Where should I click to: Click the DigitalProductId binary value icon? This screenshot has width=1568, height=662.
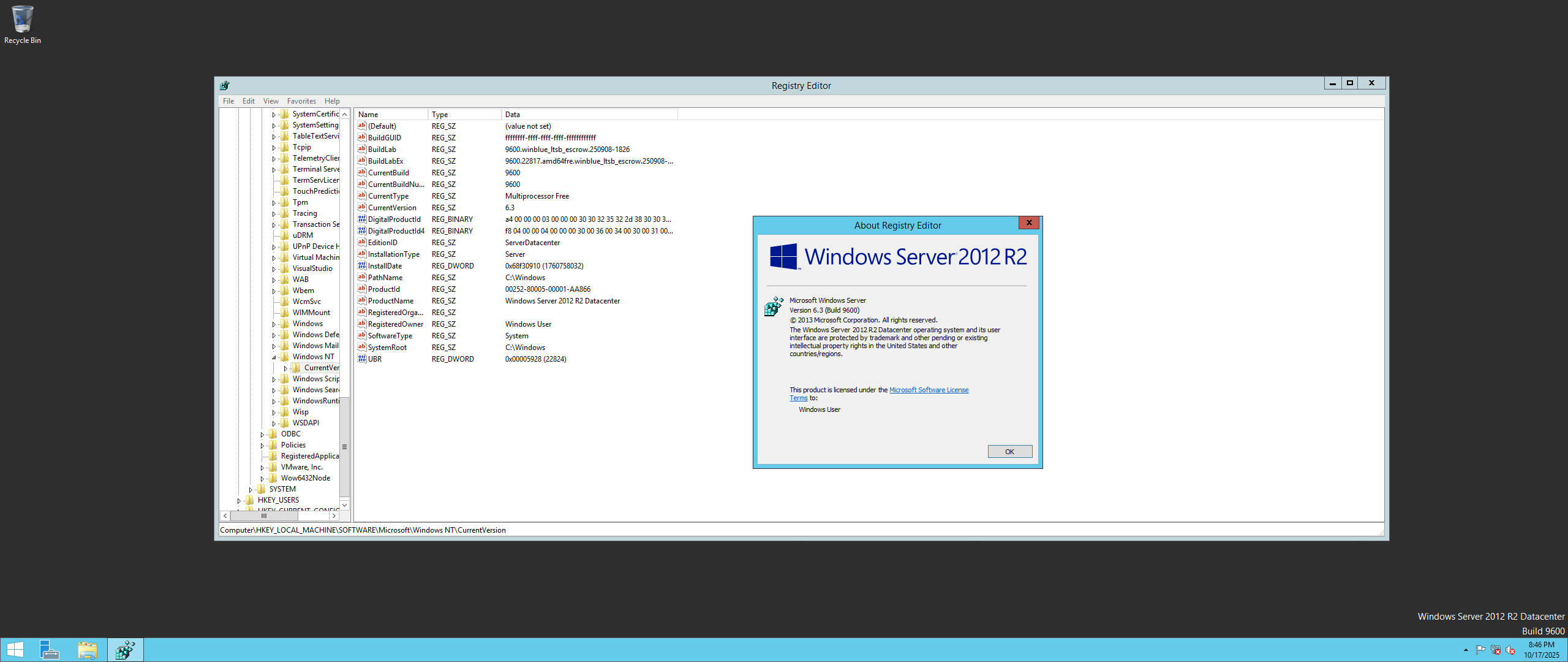coord(362,219)
